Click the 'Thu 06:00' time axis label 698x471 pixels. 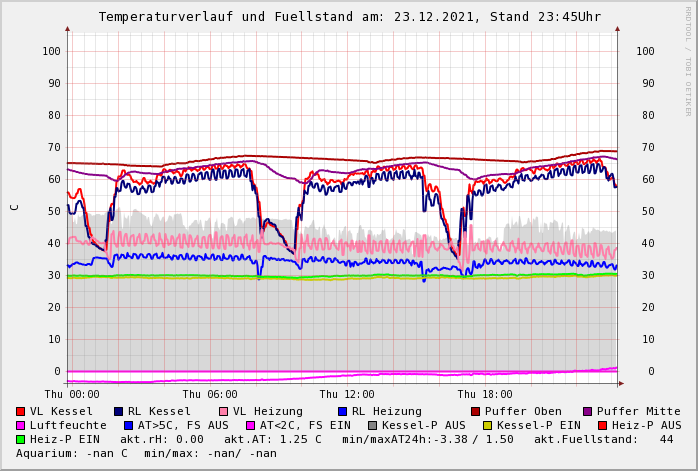pos(210,394)
